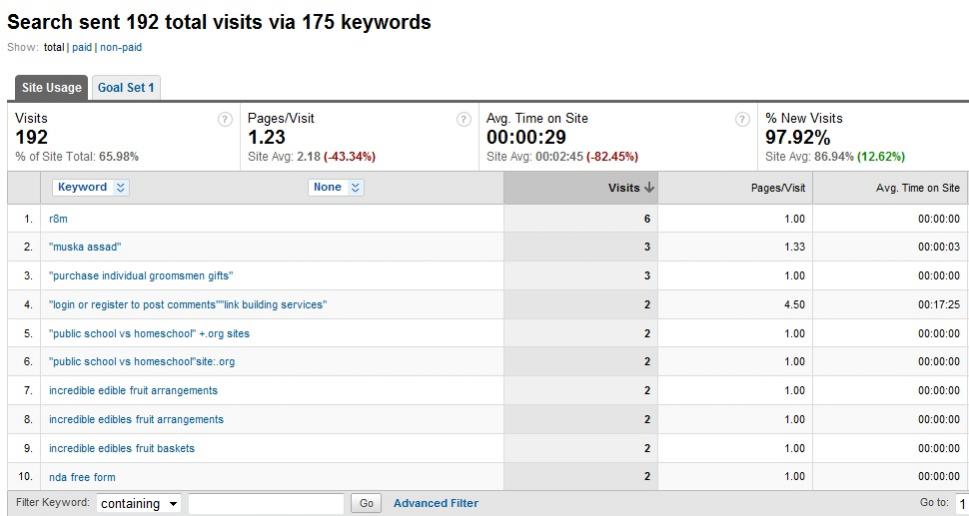Screen dimensions: 969x516
Task: Show non-paid search visits
Action: pyautogui.click(x=121, y=46)
